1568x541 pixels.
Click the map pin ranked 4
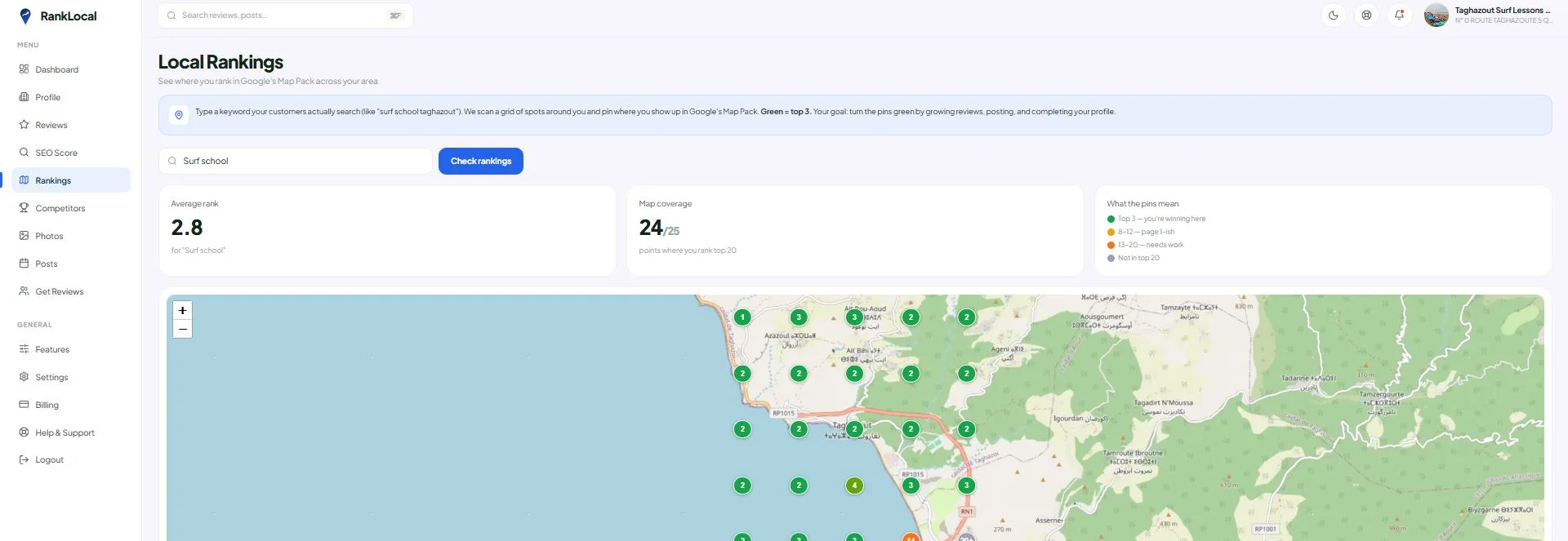click(x=854, y=486)
